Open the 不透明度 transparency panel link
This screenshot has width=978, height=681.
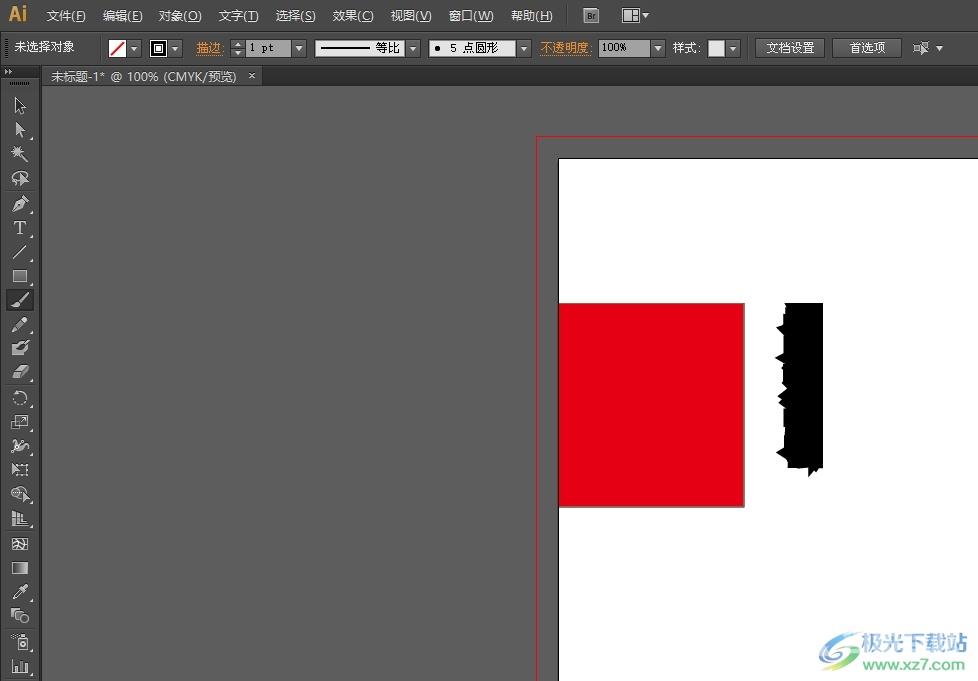pyautogui.click(x=566, y=48)
